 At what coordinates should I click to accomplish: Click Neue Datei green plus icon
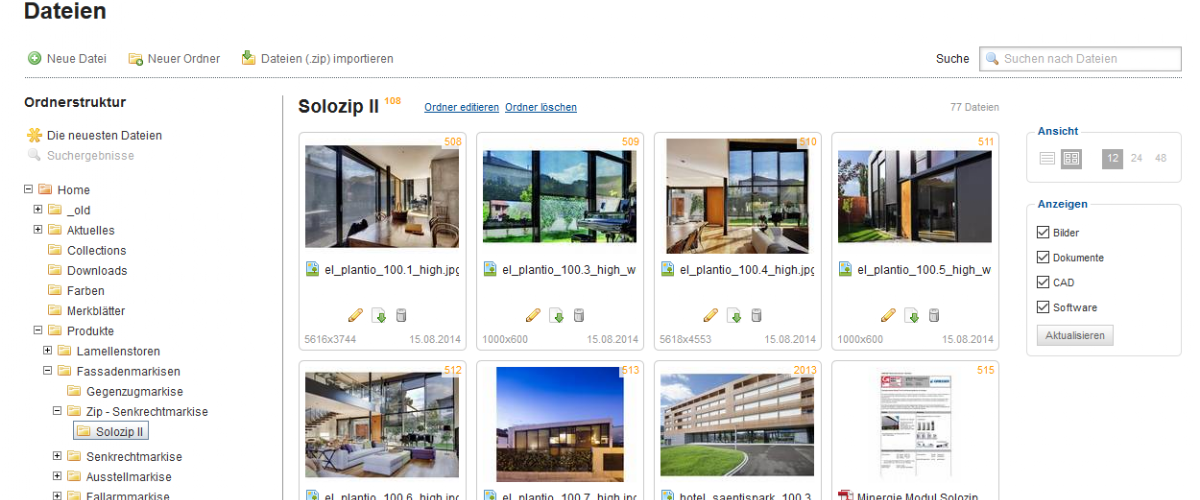[x=34, y=59]
